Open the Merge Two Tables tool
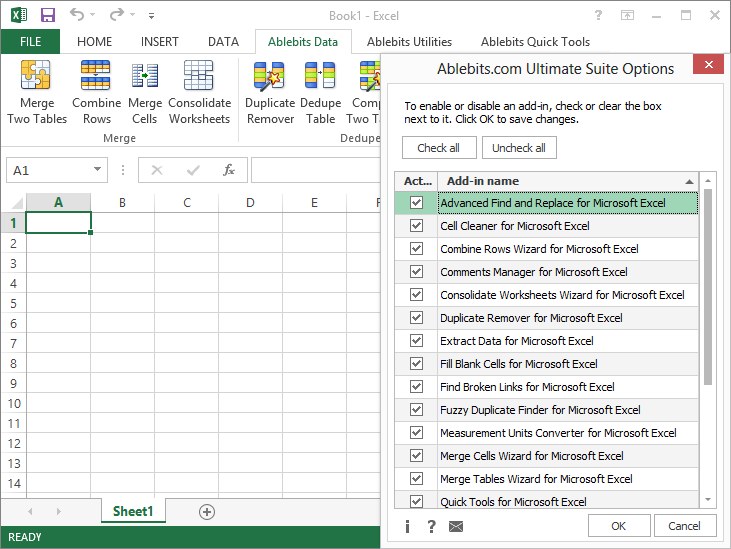The height and width of the screenshot is (549, 731). coord(37,92)
